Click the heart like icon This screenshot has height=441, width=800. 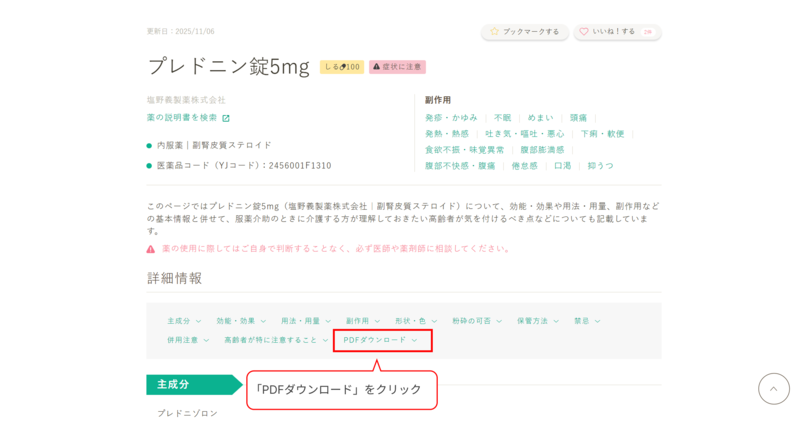coord(584,32)
